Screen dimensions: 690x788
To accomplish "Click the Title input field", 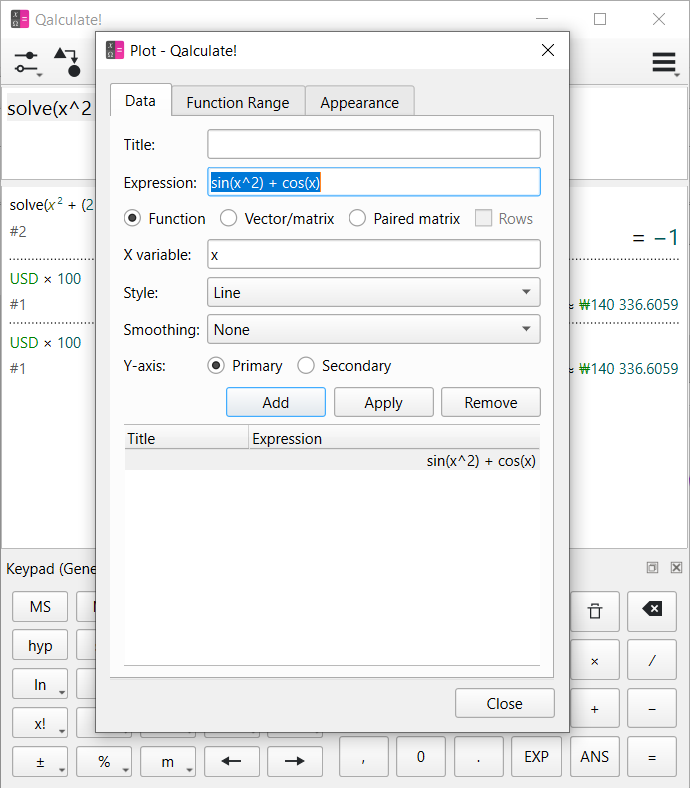I will pos(373,144).
